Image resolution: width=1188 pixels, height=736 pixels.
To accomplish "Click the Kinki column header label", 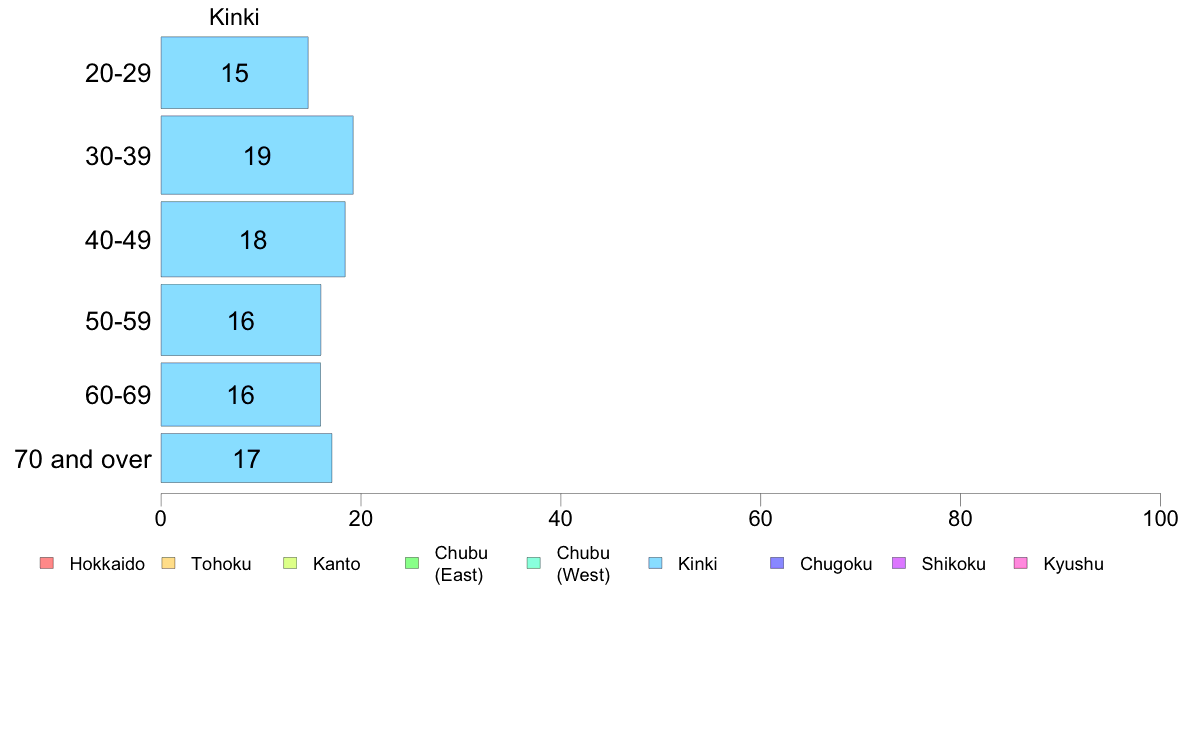I will [x=234, y=17].
